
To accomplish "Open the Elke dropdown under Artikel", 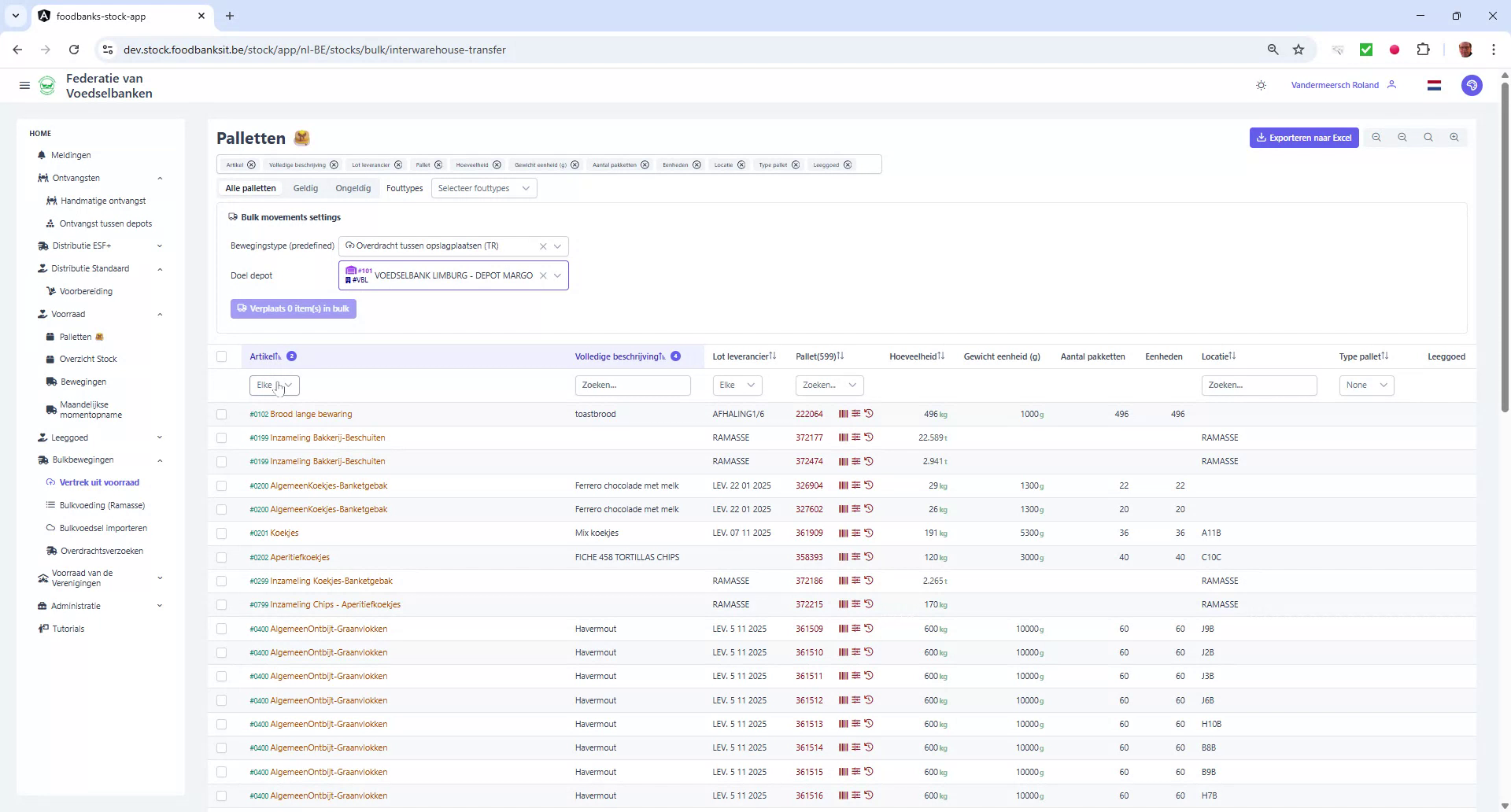I will coord(275,385).
